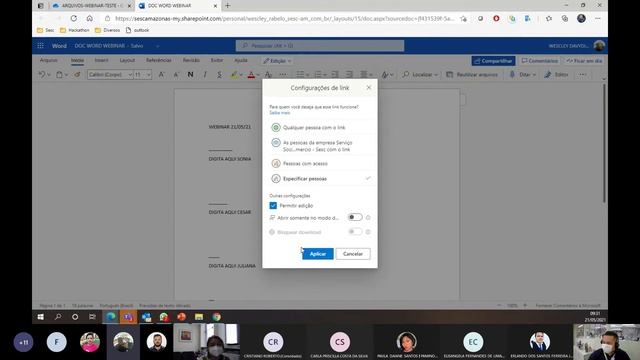Viewport: 640px width, 360px height.
Task: Click the Ditar microphone icon
Action: pos(512,75)
